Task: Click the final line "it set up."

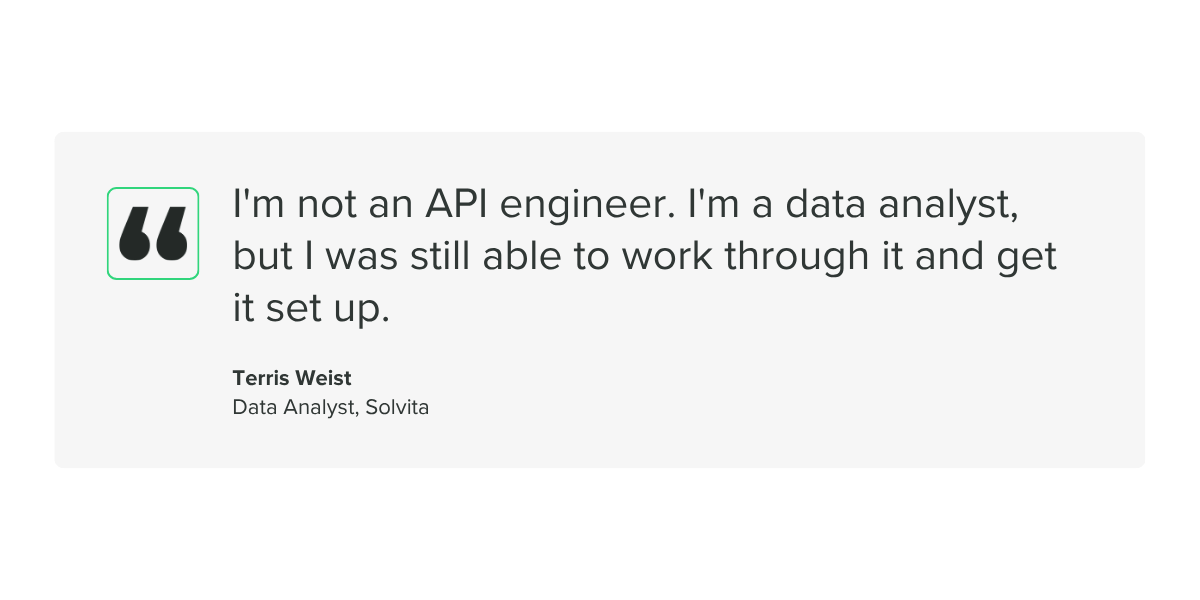Action: [311, 309]
